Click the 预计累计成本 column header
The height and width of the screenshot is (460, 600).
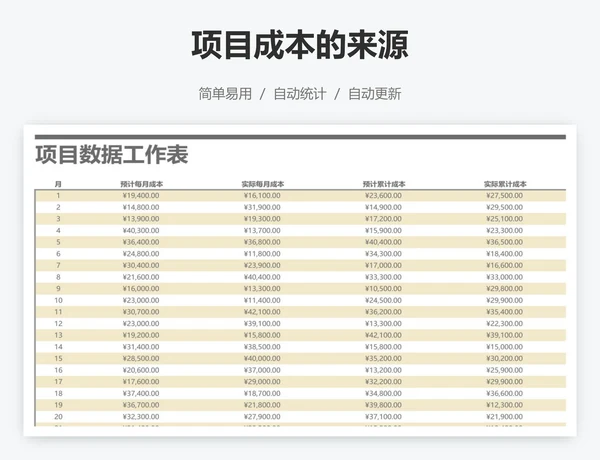[384, 184]
